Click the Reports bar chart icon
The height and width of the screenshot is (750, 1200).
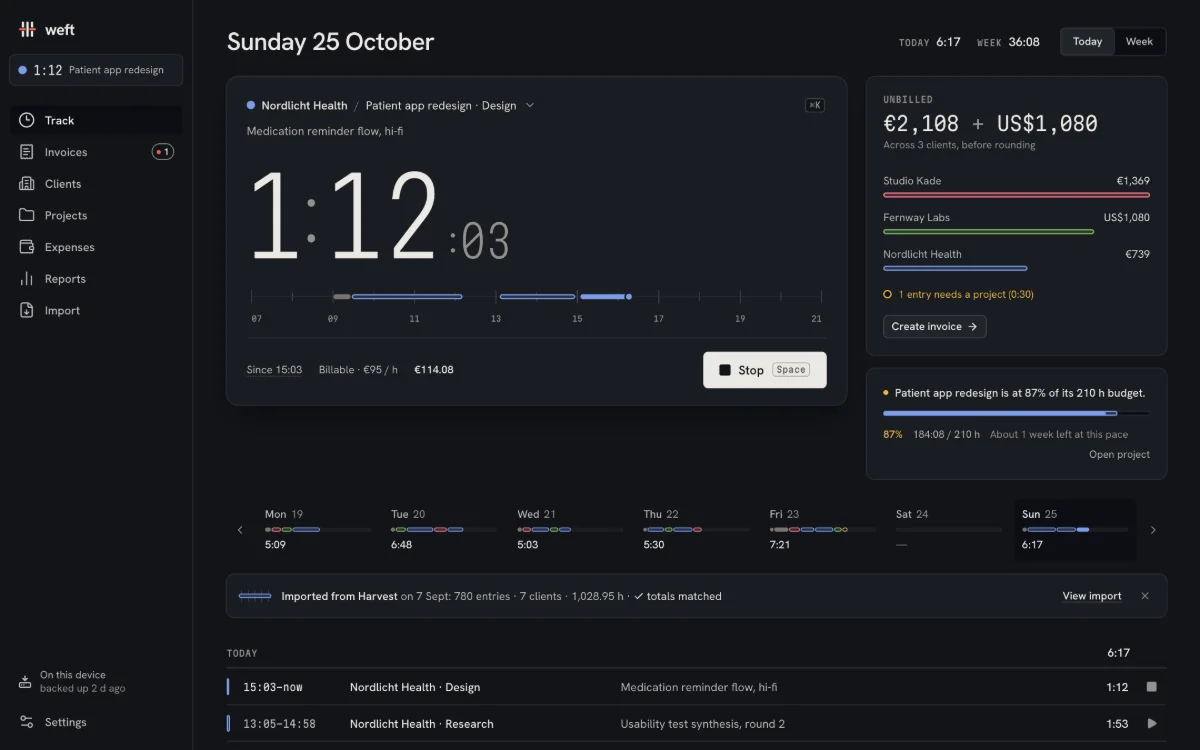tap(26, 279)
